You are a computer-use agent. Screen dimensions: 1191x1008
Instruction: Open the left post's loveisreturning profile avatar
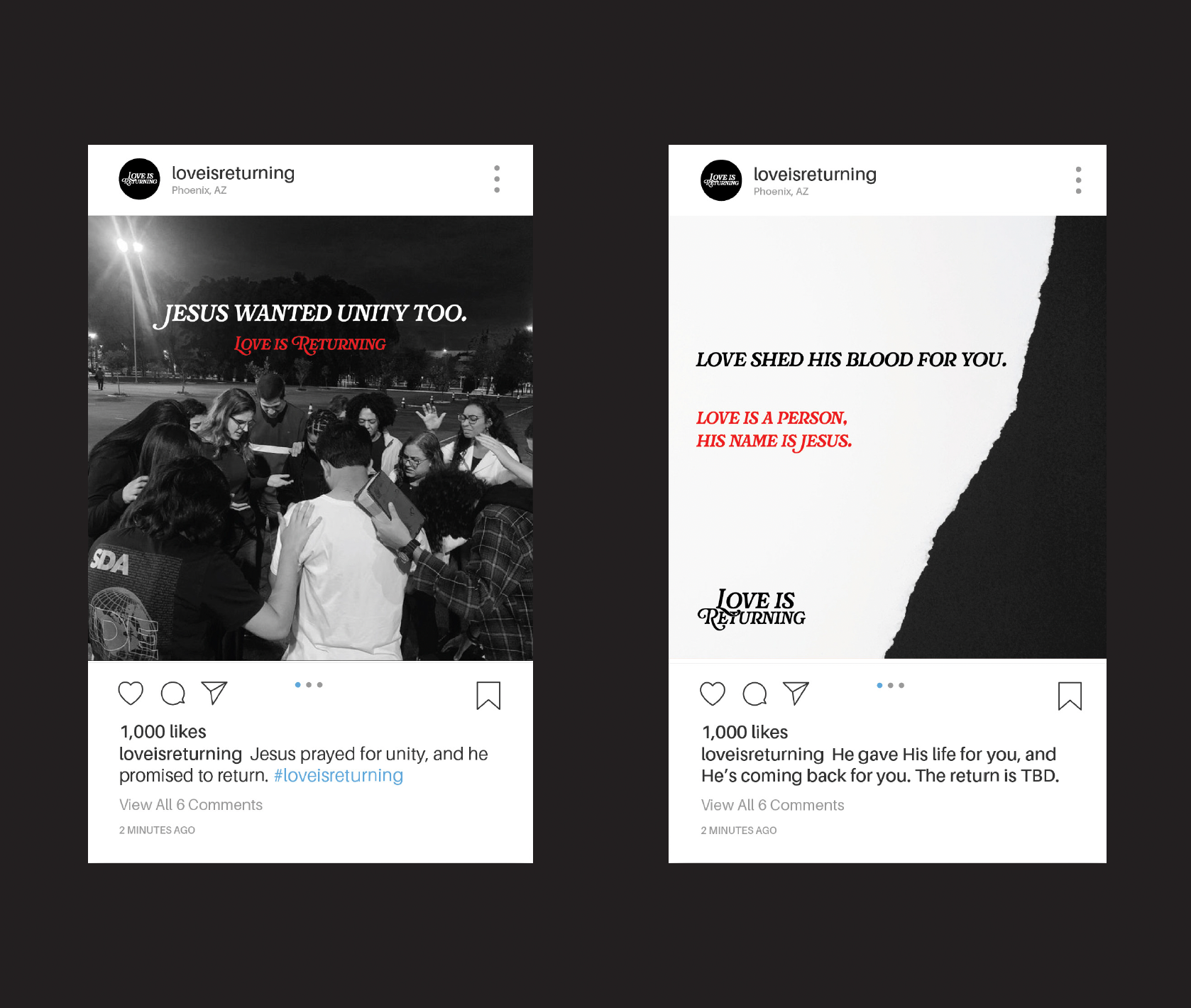tap(139, 179)
